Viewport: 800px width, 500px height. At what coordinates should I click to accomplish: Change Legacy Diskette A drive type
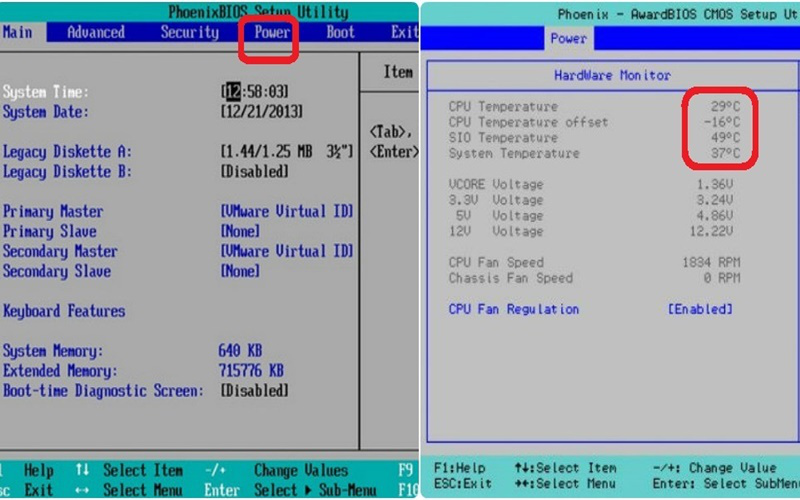tap(286, 152)
